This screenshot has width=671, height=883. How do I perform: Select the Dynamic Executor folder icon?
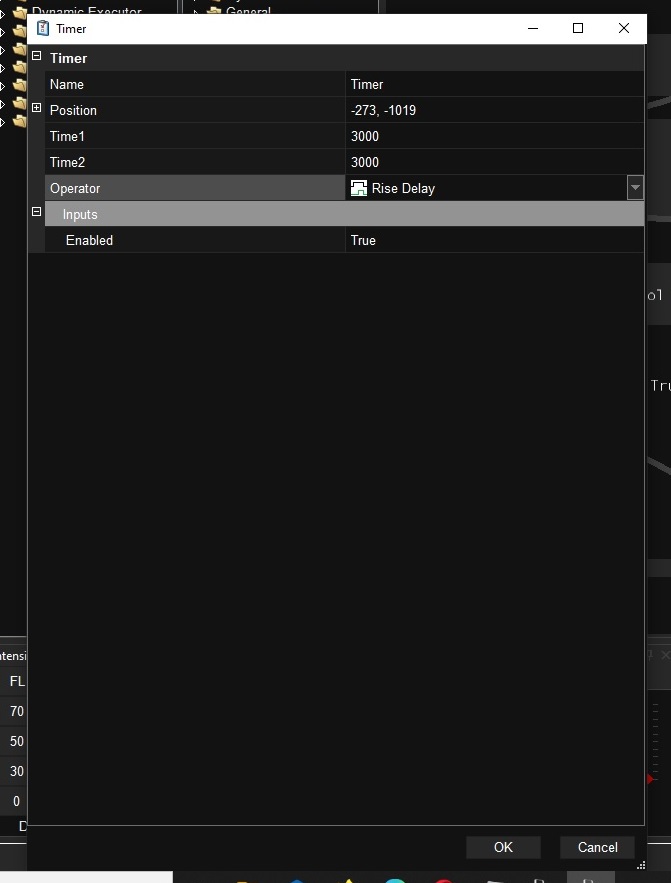(x=20, y=11)
